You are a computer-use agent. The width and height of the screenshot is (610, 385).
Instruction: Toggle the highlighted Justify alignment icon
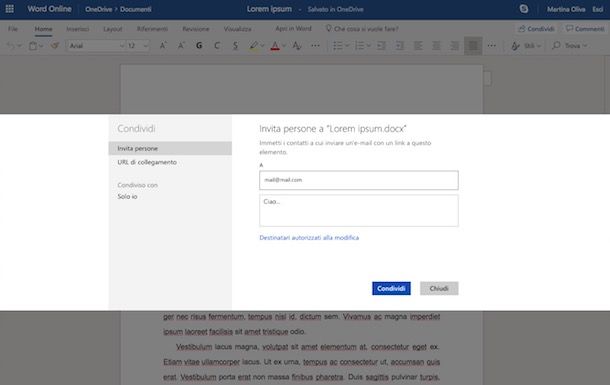(x=473, y=46)
